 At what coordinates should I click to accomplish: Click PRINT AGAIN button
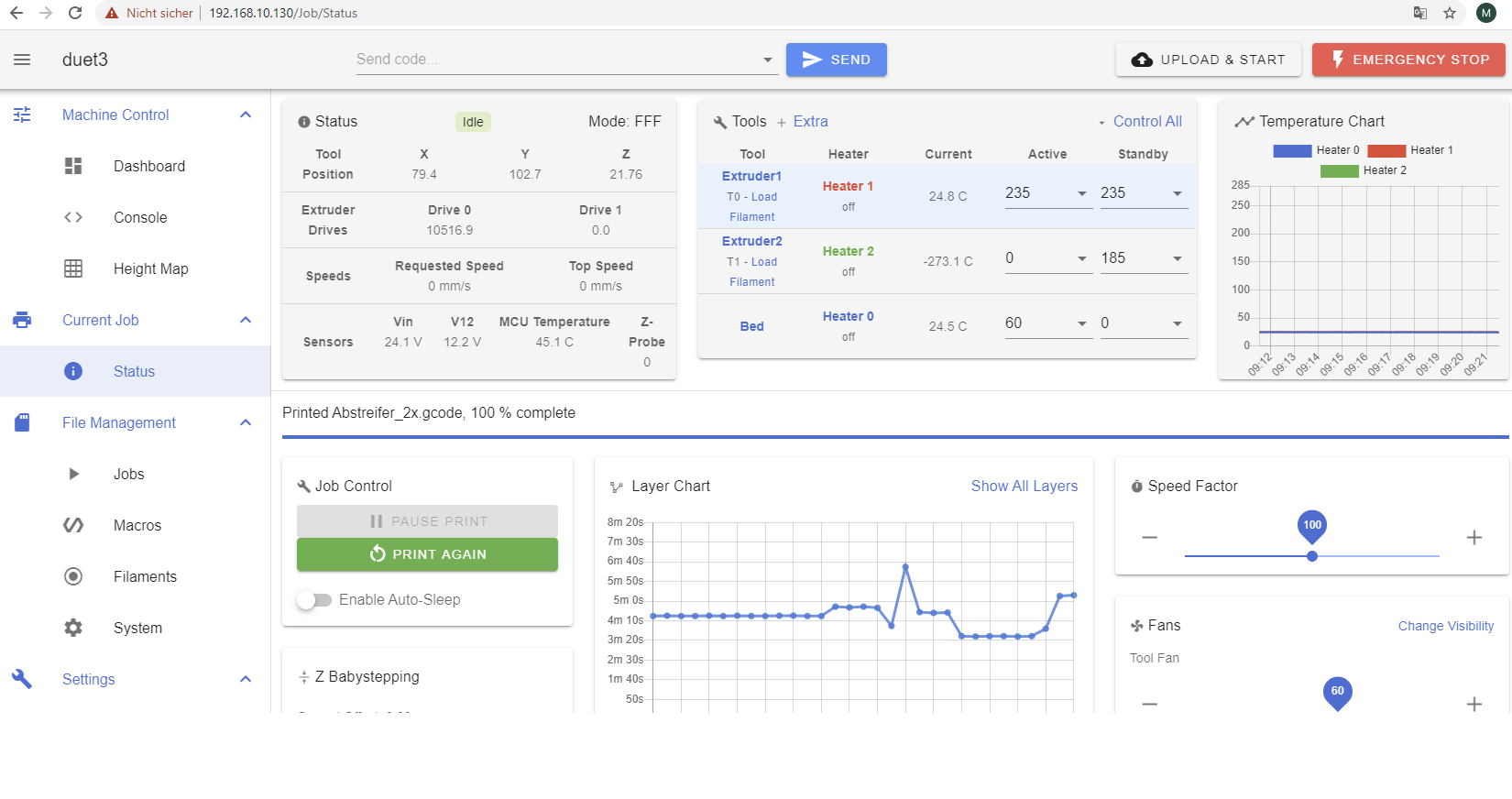pos(427,554)
